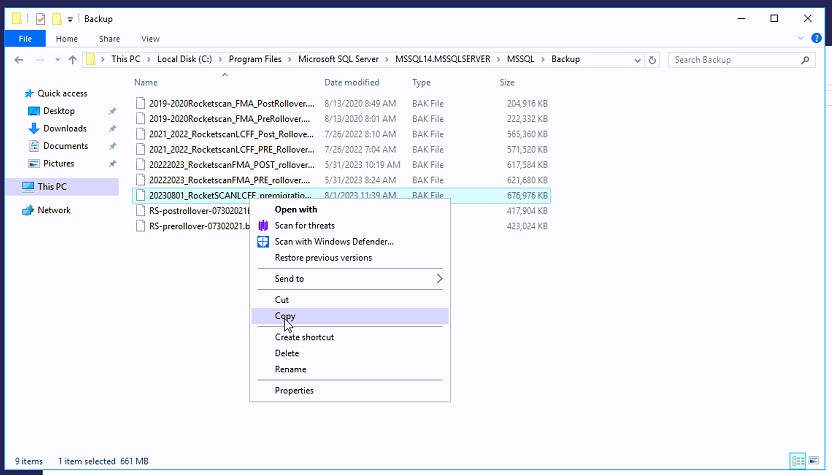
Task: Click the pin icon beside Documents
Action: 112,146
